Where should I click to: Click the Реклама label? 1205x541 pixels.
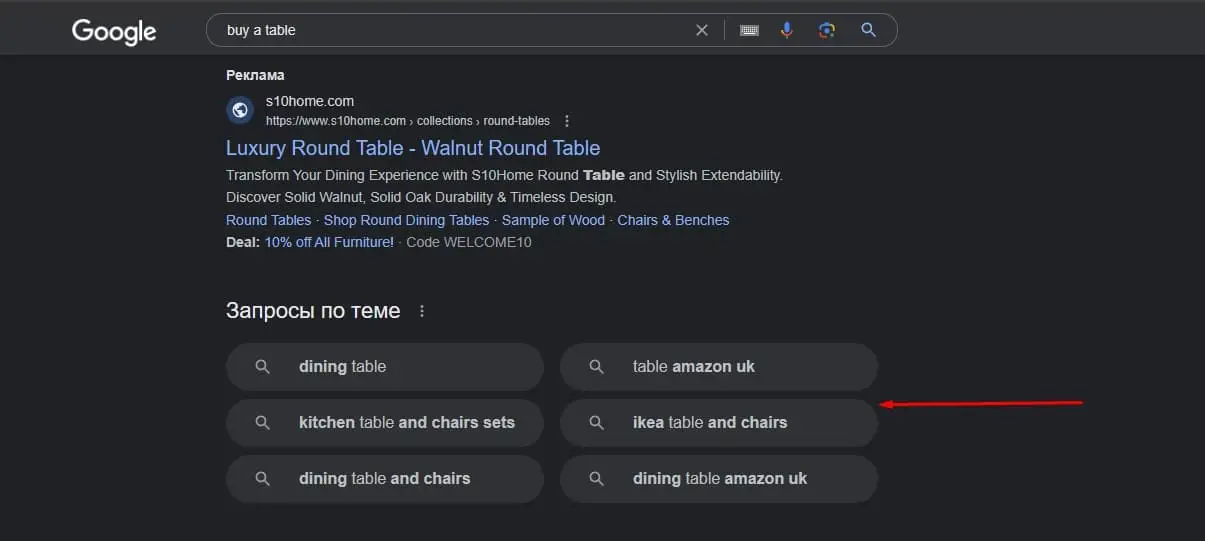click(255, 75)
